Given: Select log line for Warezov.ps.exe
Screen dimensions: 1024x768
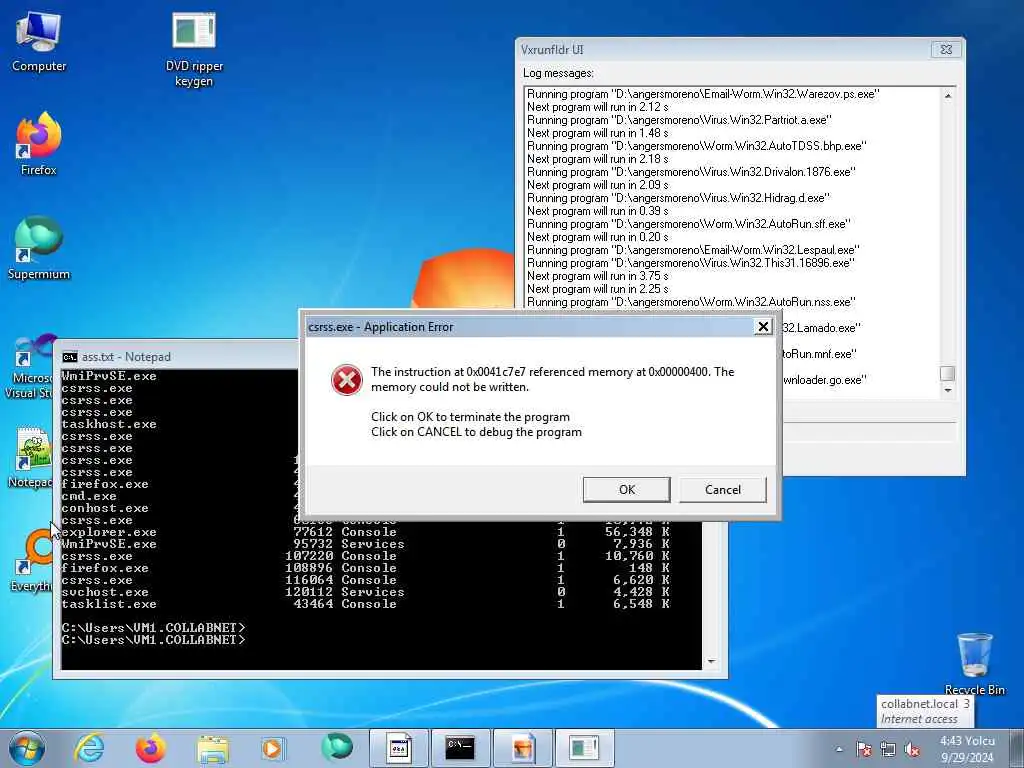Looking at the screenshot, I should (x=703, y=94).
